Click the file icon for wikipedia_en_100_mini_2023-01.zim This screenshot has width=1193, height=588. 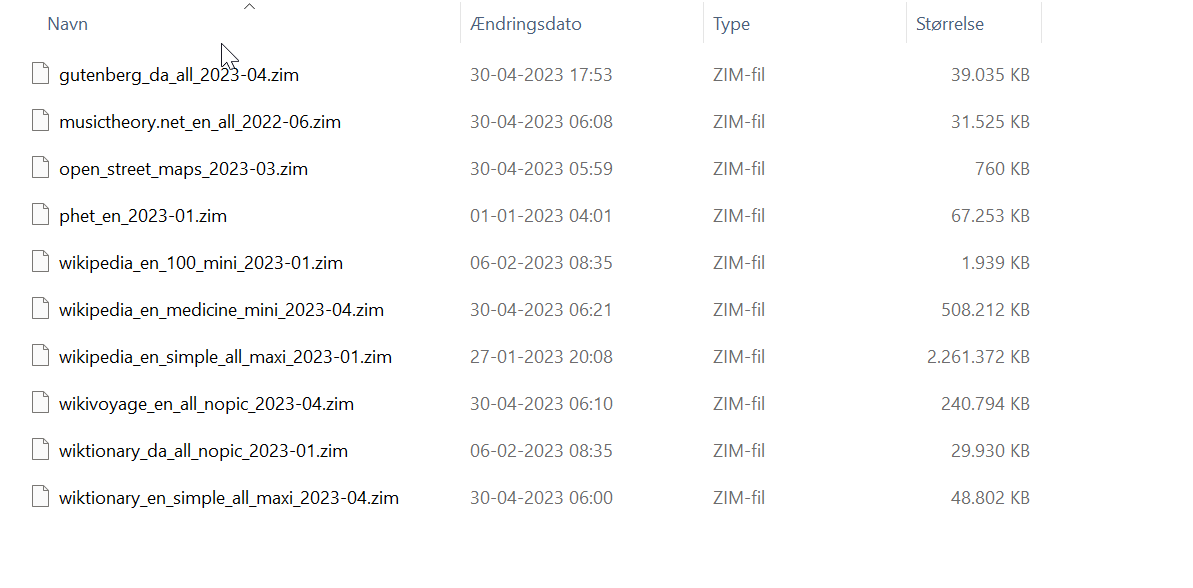(40, 262)
